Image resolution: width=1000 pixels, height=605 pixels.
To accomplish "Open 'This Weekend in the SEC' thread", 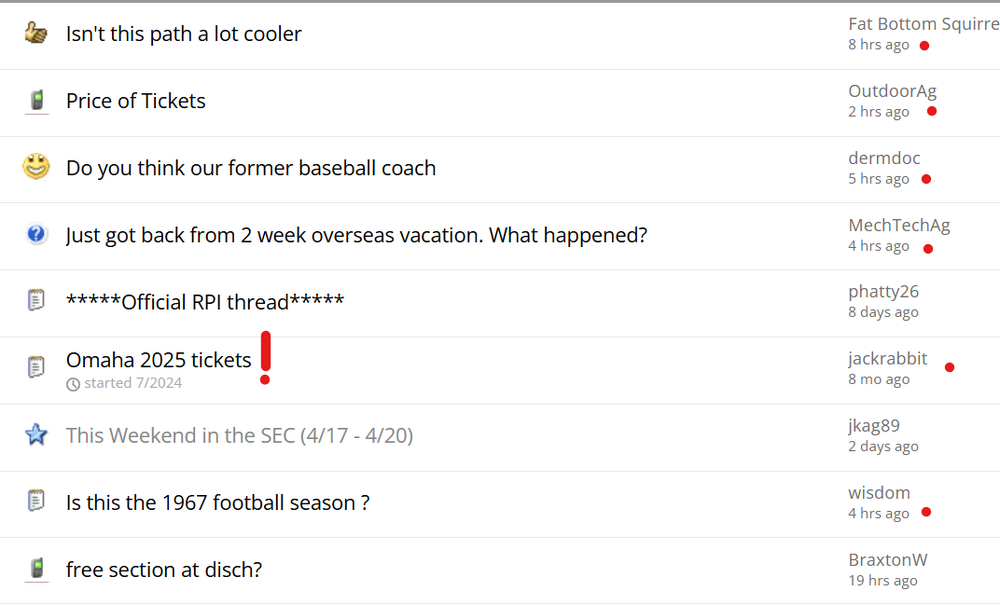I will pos(239,436).
